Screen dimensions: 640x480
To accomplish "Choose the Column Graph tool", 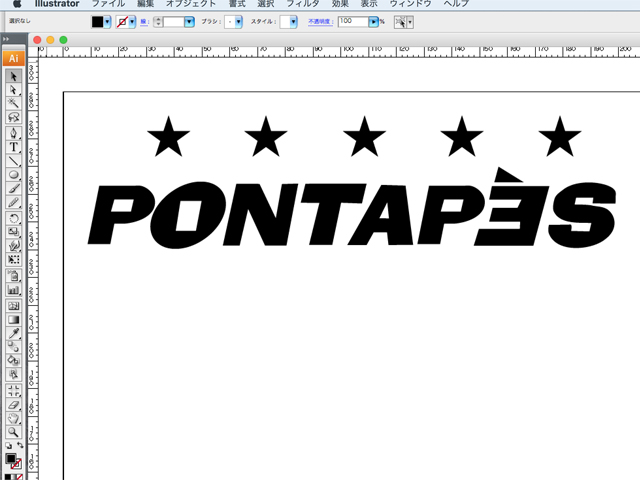I will [x=13, y=290].
